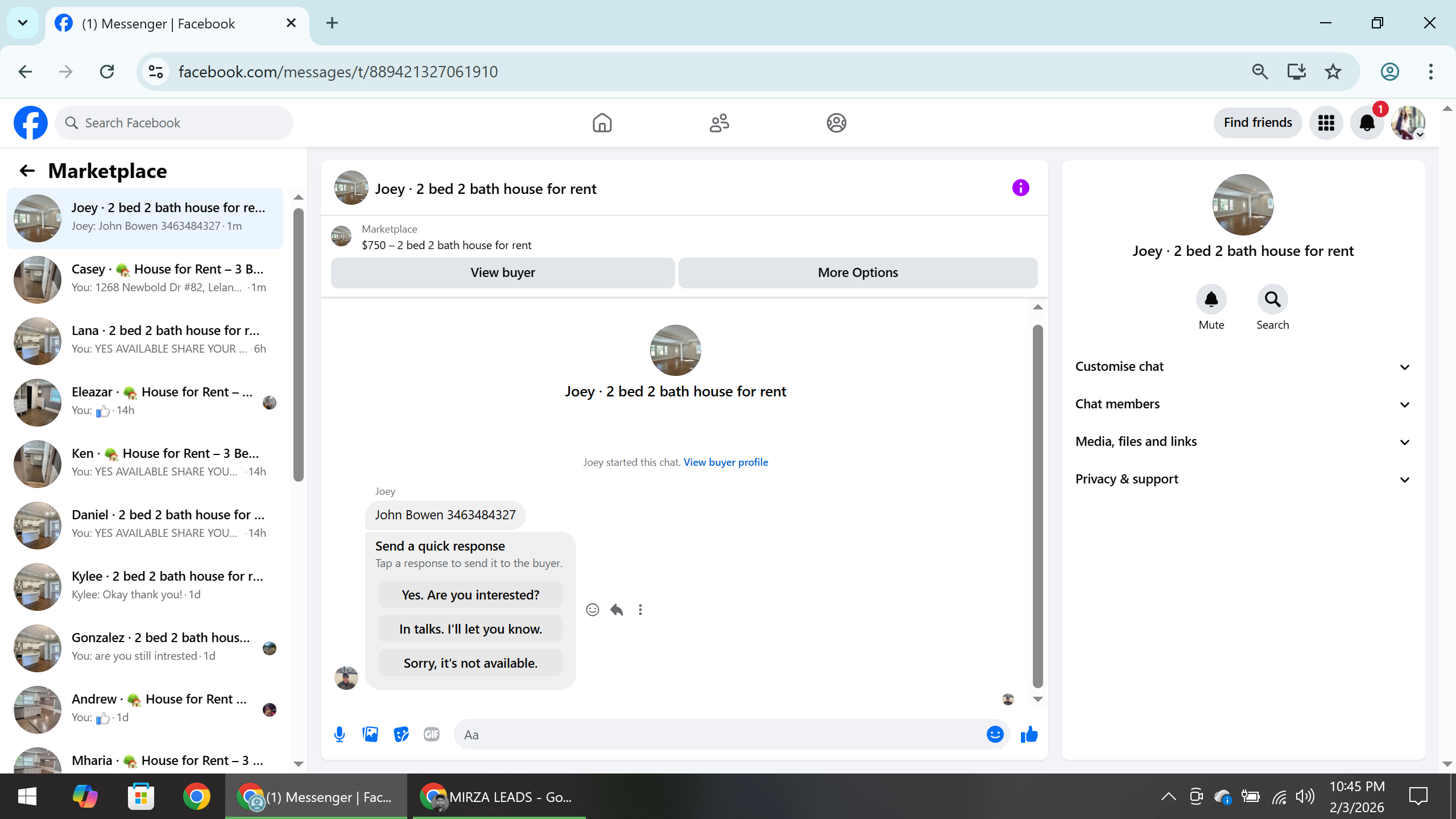Click the View buyer button
Viewport: 1456px width, 819px height.
pyautogui.click(x=503, y=272)
